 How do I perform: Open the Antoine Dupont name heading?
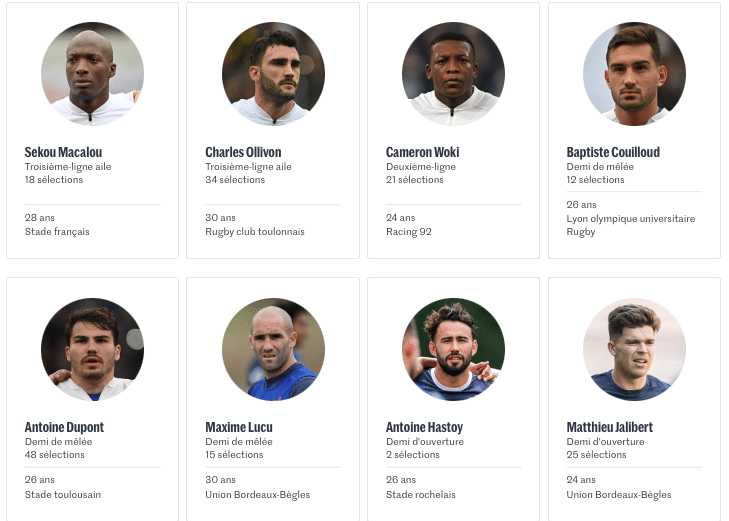(x=64, y=427)
